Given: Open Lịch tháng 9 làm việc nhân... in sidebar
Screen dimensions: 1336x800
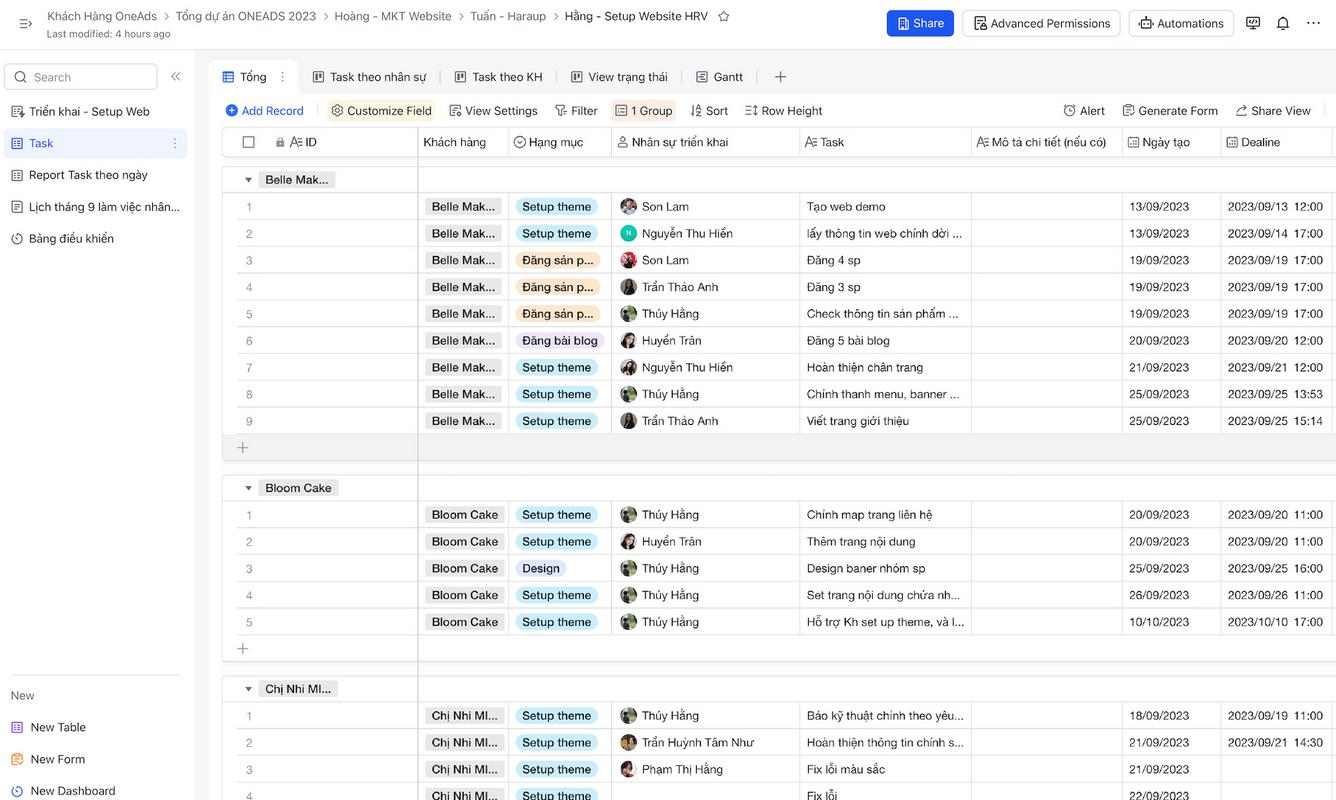Looking at the screenshot, I should pyautogui.click(x=95, y=207).
